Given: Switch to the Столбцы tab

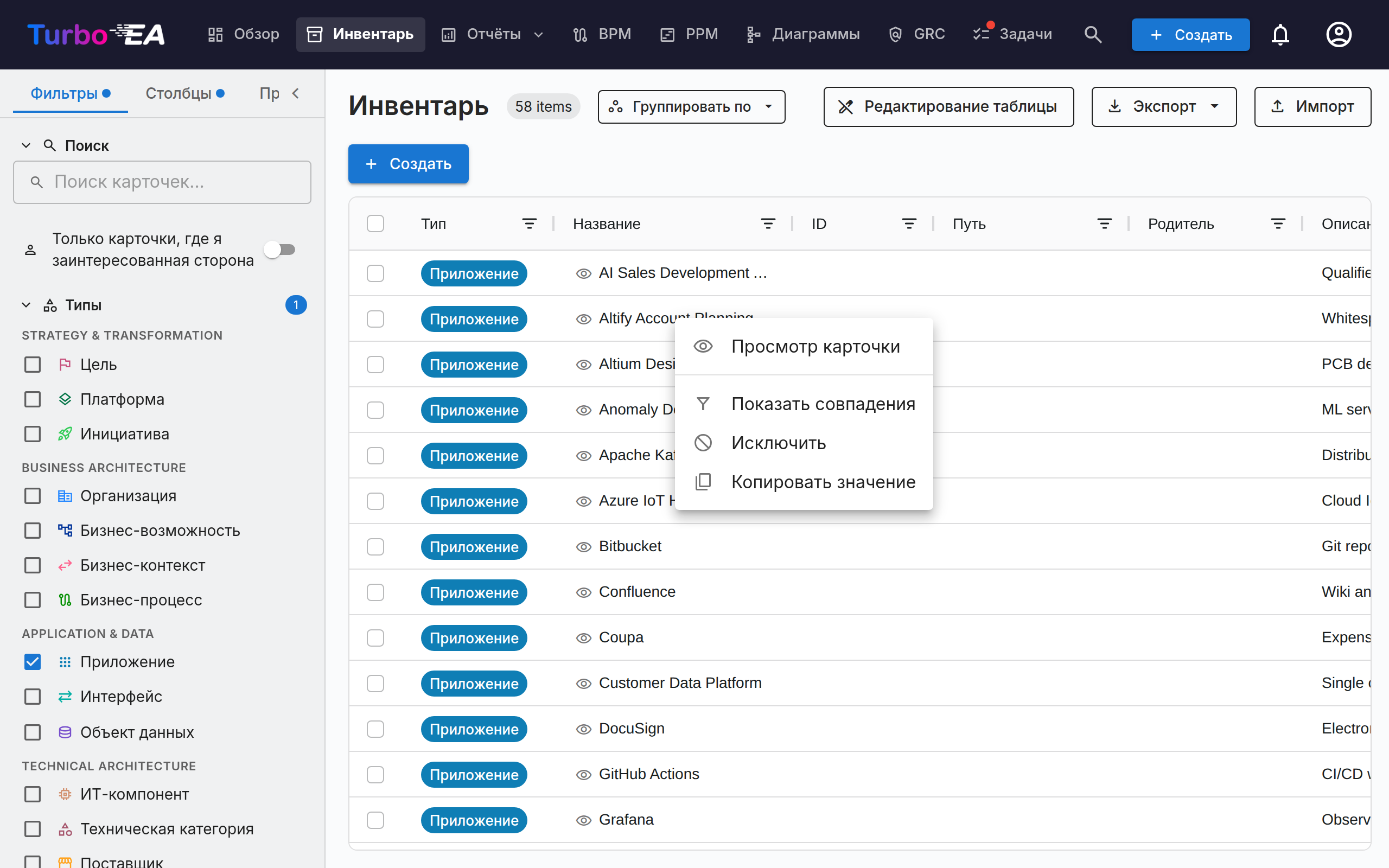Looking at the screenshot, I should click(x=184, y=93).
